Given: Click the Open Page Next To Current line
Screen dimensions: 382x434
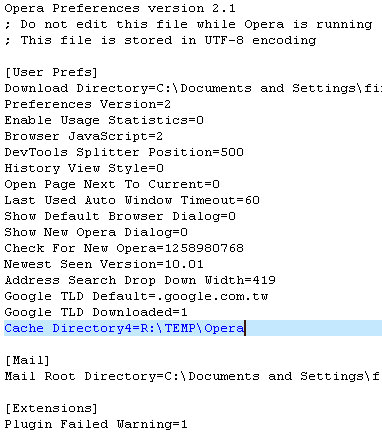Looking at the screenshot, I should [112, 184].
